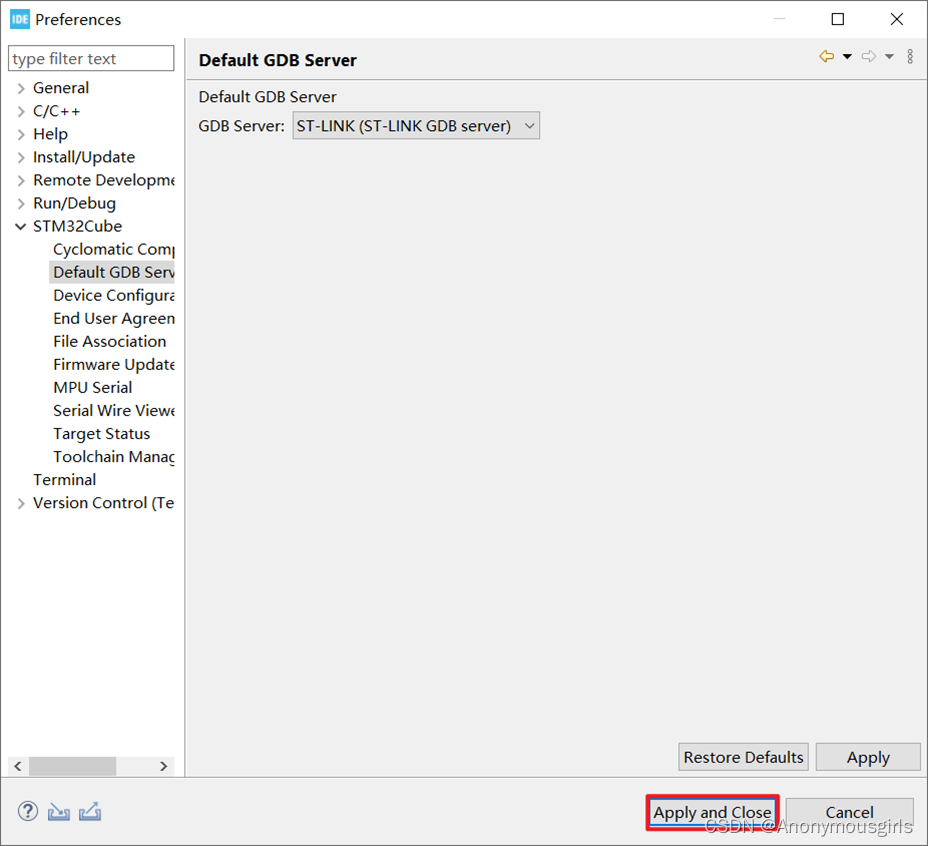Select Toolchain Manager tree item
Image resolution: width=928 pixels, height=846 pixels.
coord(114,456)
